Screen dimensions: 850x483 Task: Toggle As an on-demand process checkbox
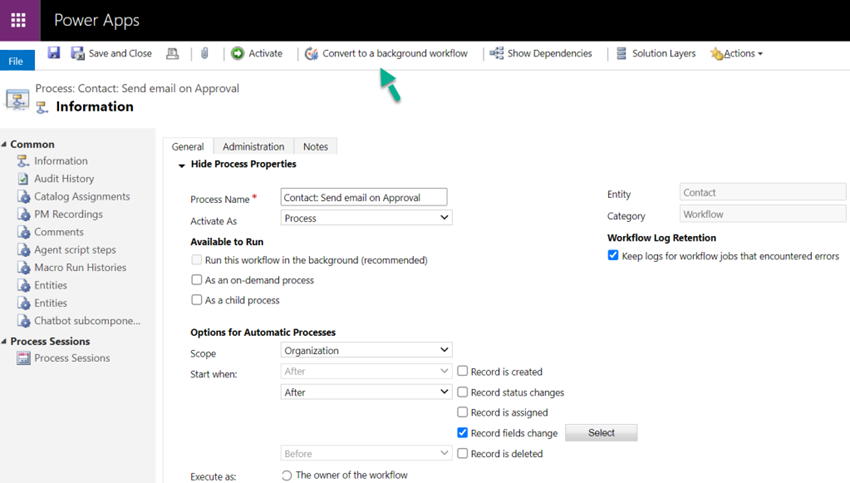point(196,280)
